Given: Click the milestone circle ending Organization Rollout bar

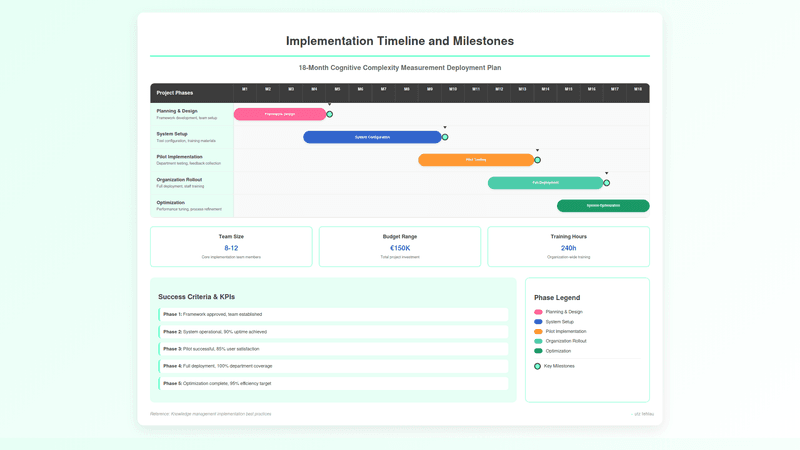Looking at the screenshot, I should (607, 183).
